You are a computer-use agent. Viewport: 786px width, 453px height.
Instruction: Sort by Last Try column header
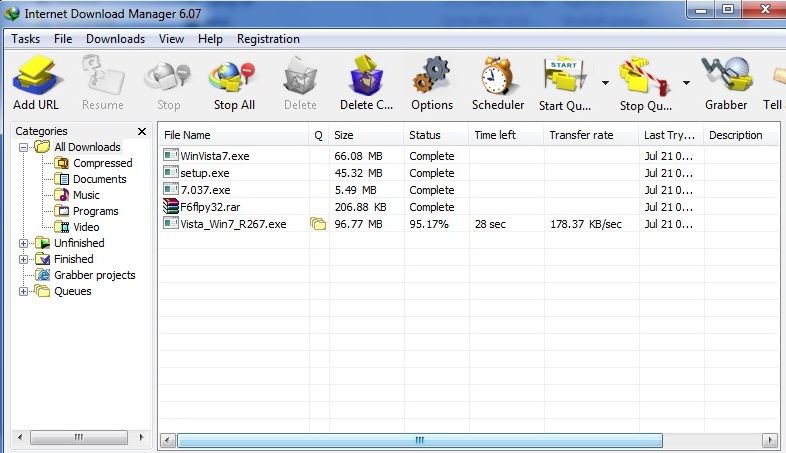tap(671, 135)
